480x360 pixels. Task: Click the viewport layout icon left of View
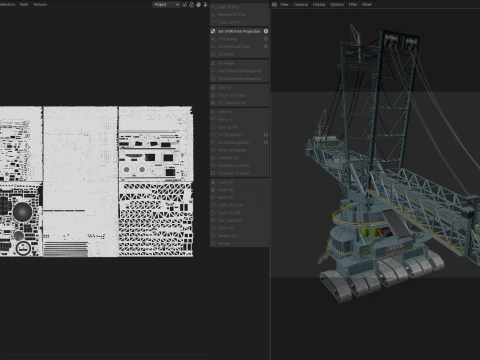coord(274,4)
